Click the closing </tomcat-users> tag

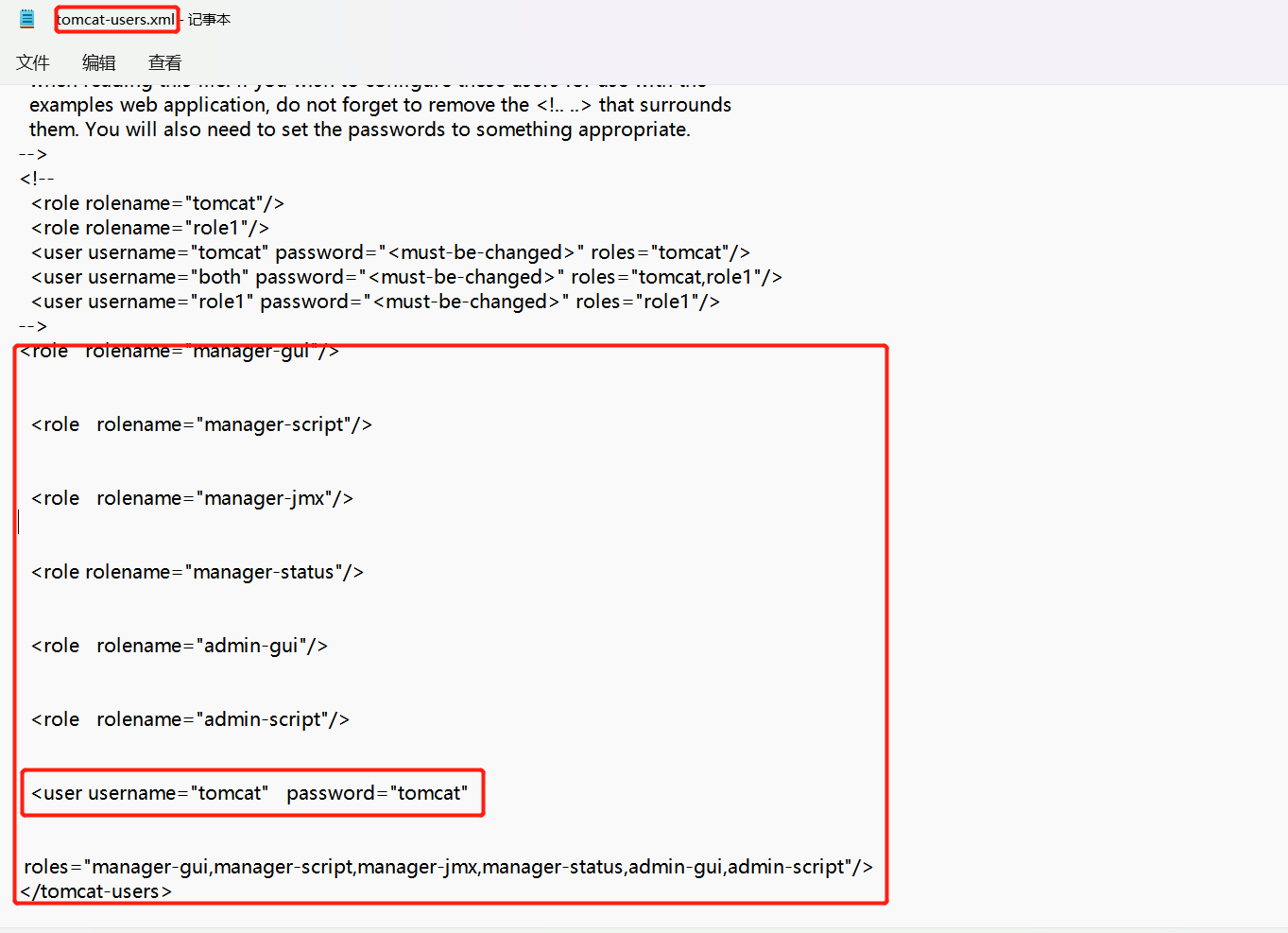(x=95, y=891)
